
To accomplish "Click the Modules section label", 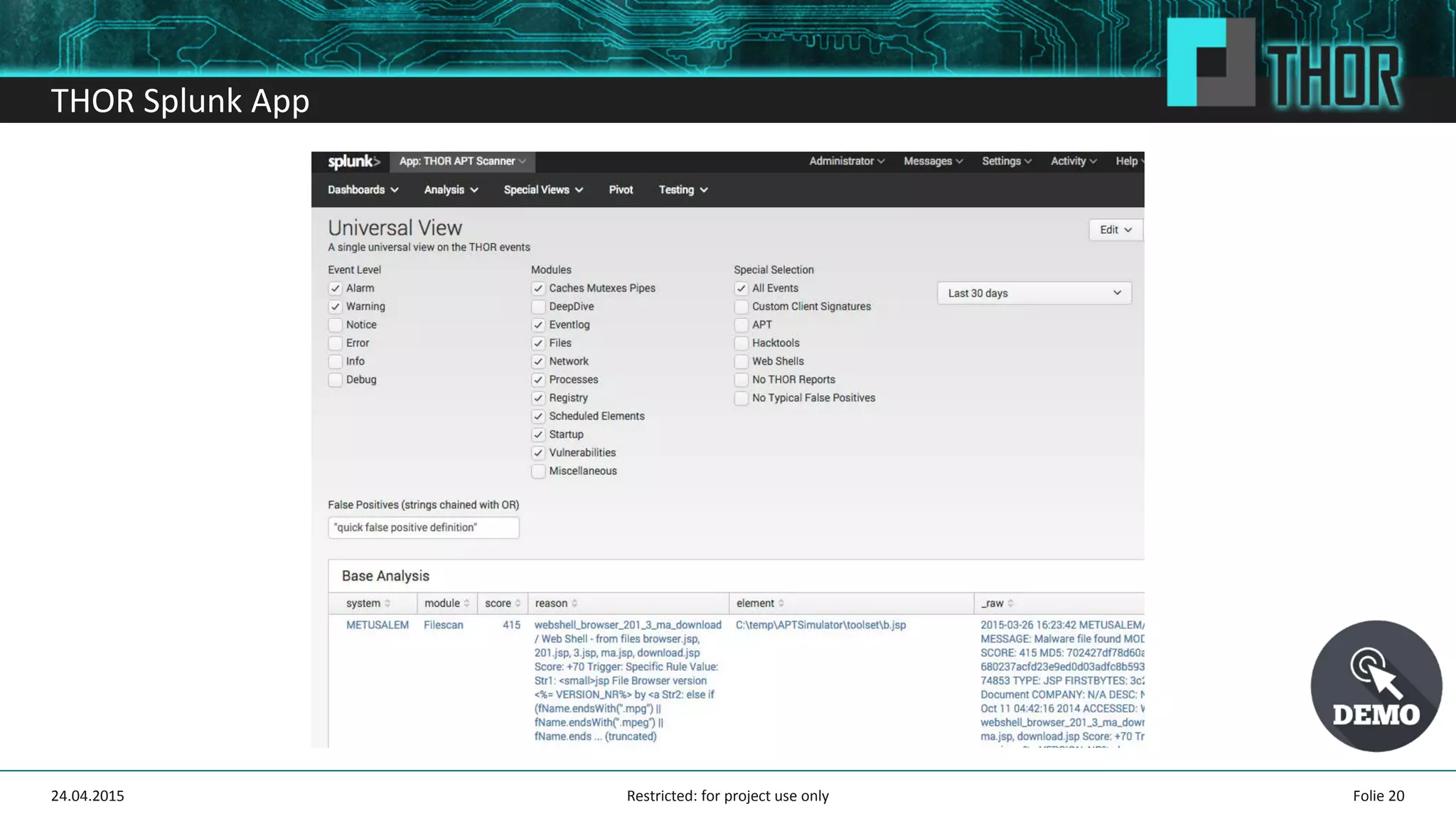I will click(x=551, y=270).
